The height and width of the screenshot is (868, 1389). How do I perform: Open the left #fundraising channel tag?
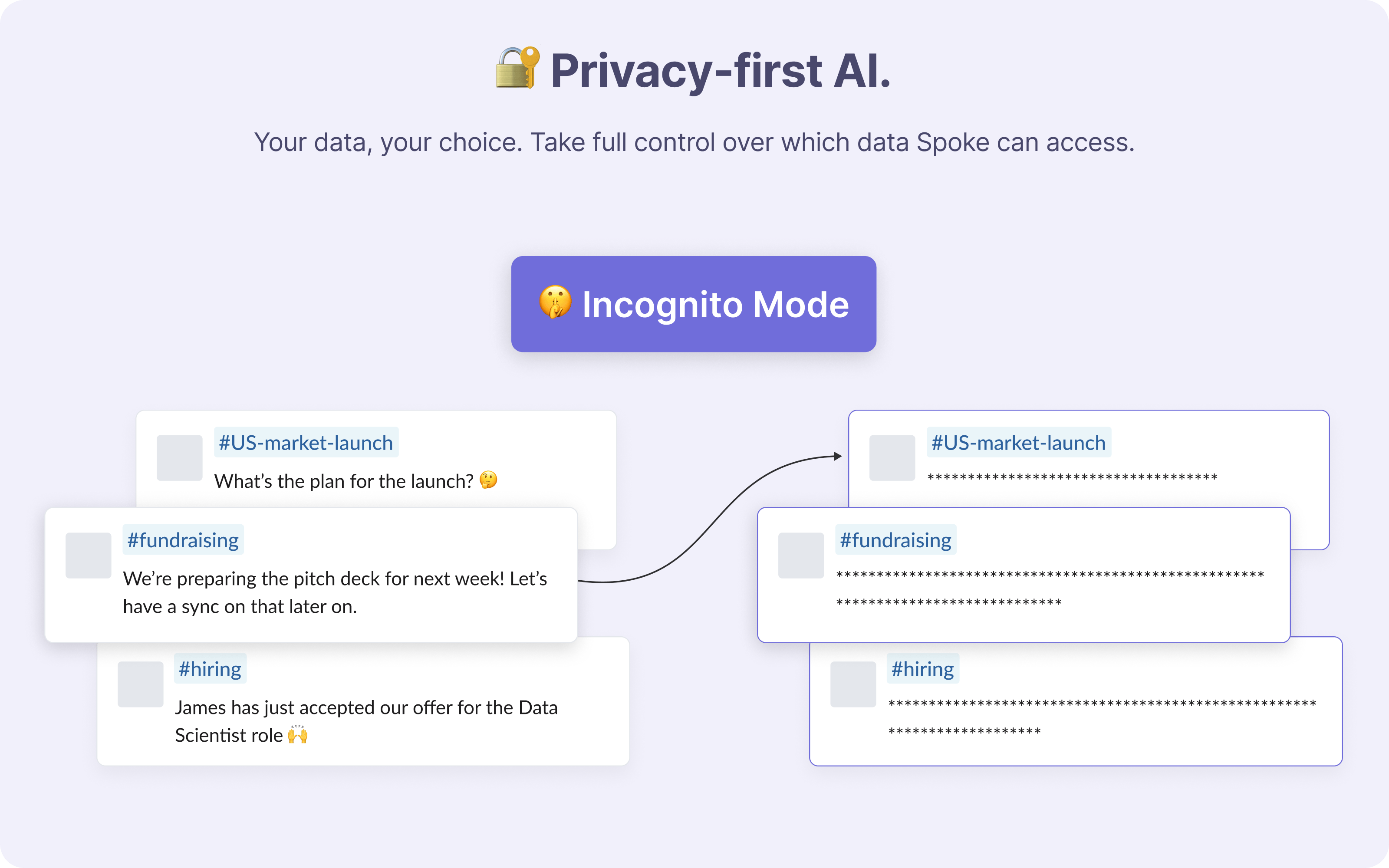pos(183,539)
